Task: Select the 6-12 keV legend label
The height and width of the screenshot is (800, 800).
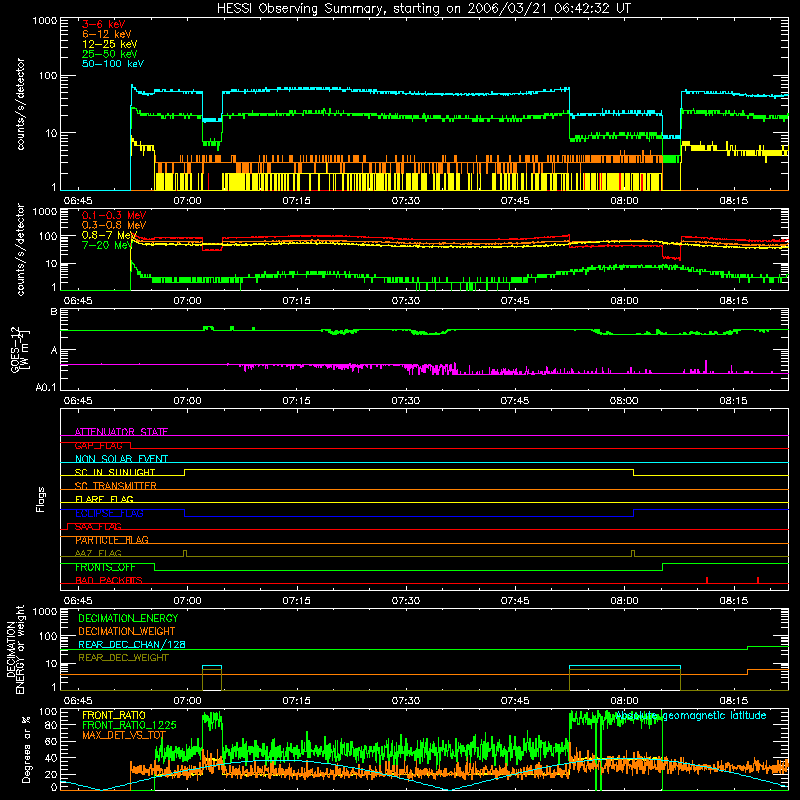Action: point(107,34)
